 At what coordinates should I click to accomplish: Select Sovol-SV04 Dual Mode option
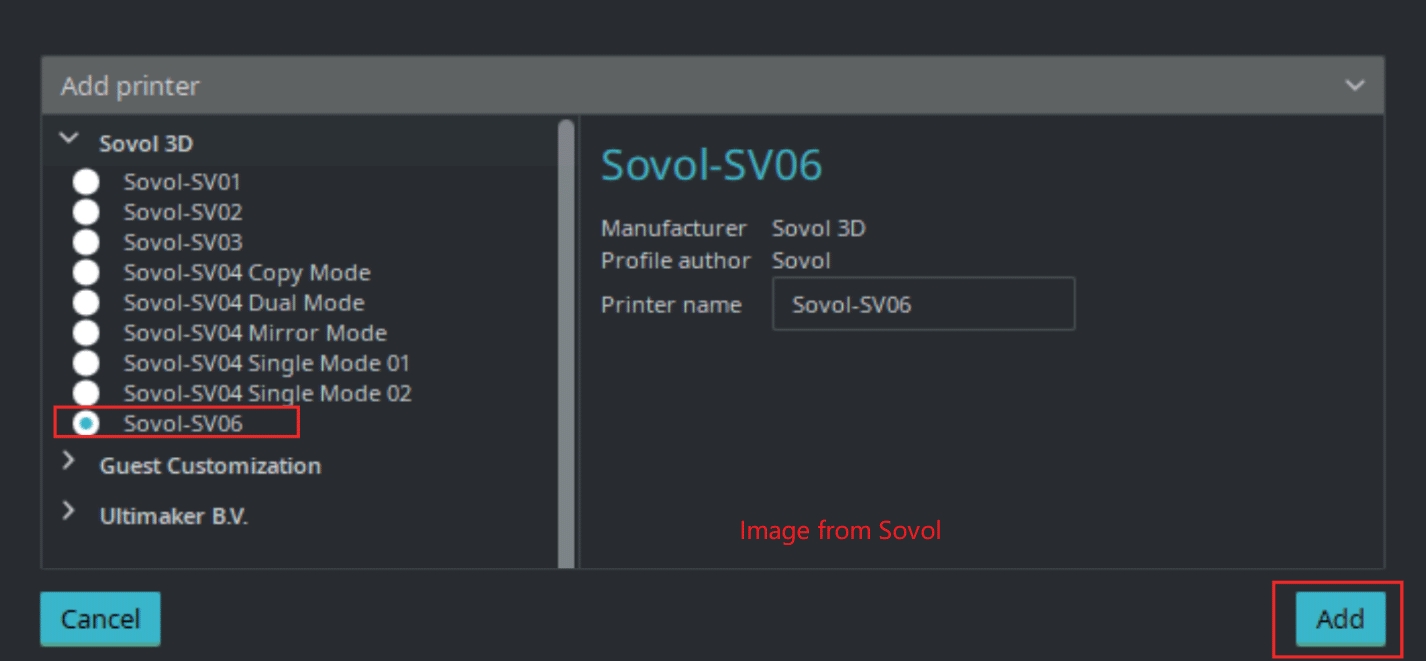coord(87,302)
